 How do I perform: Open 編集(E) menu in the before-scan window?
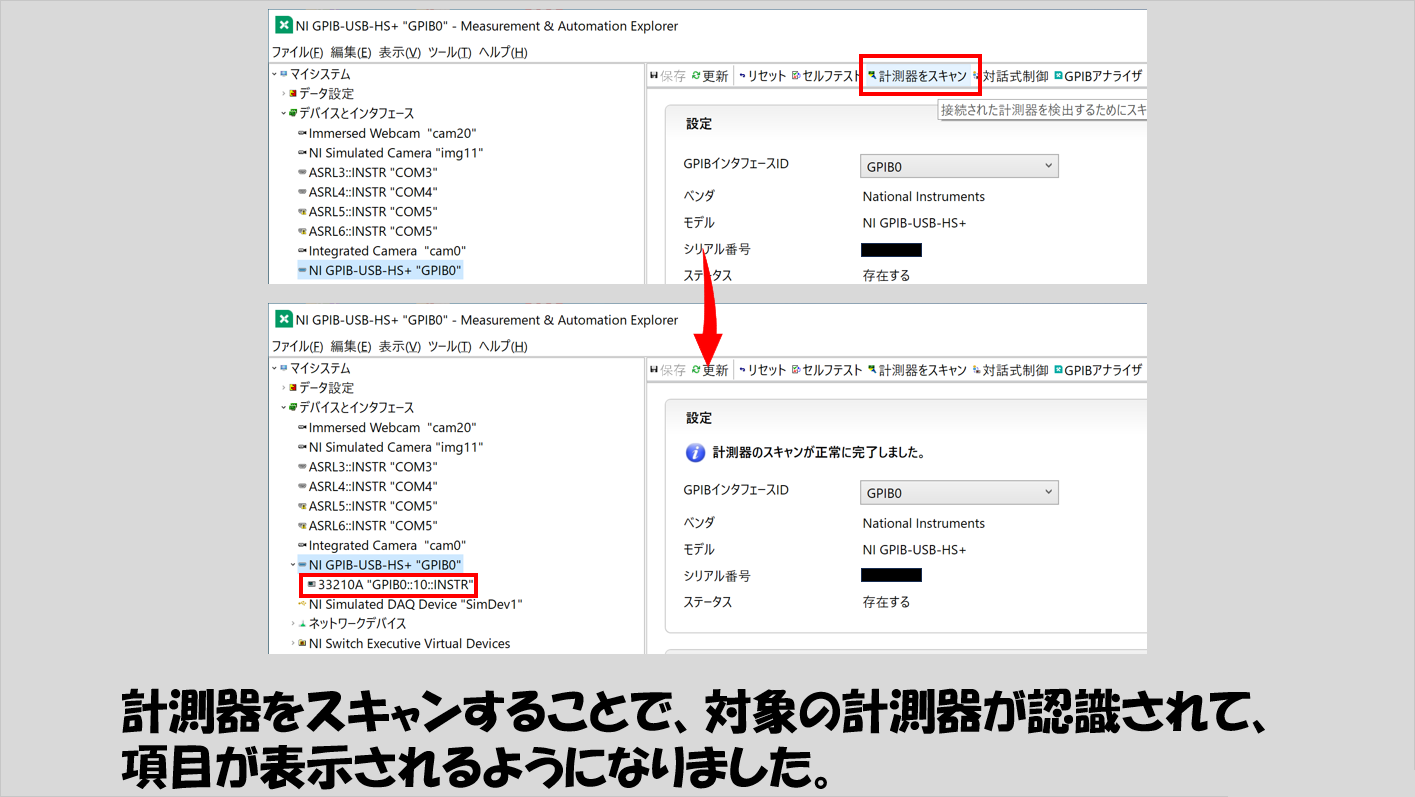(351, 52)
